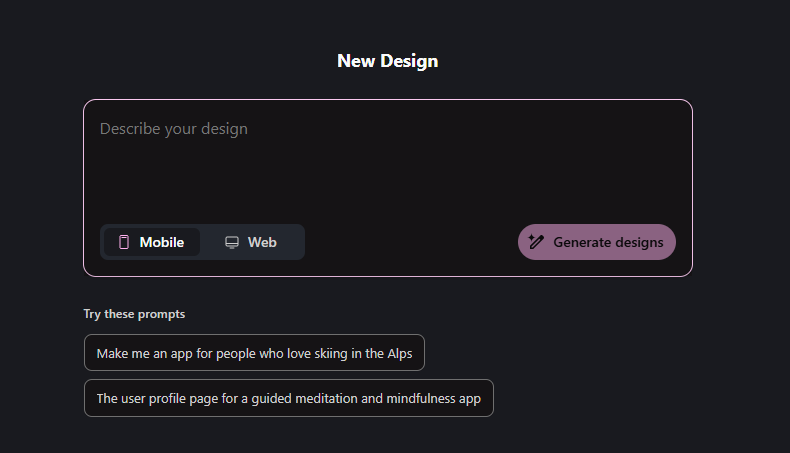This screenshot has width=790, height=453.
Task: Click the word Alps in the first prompt
Action: point(399,353)
